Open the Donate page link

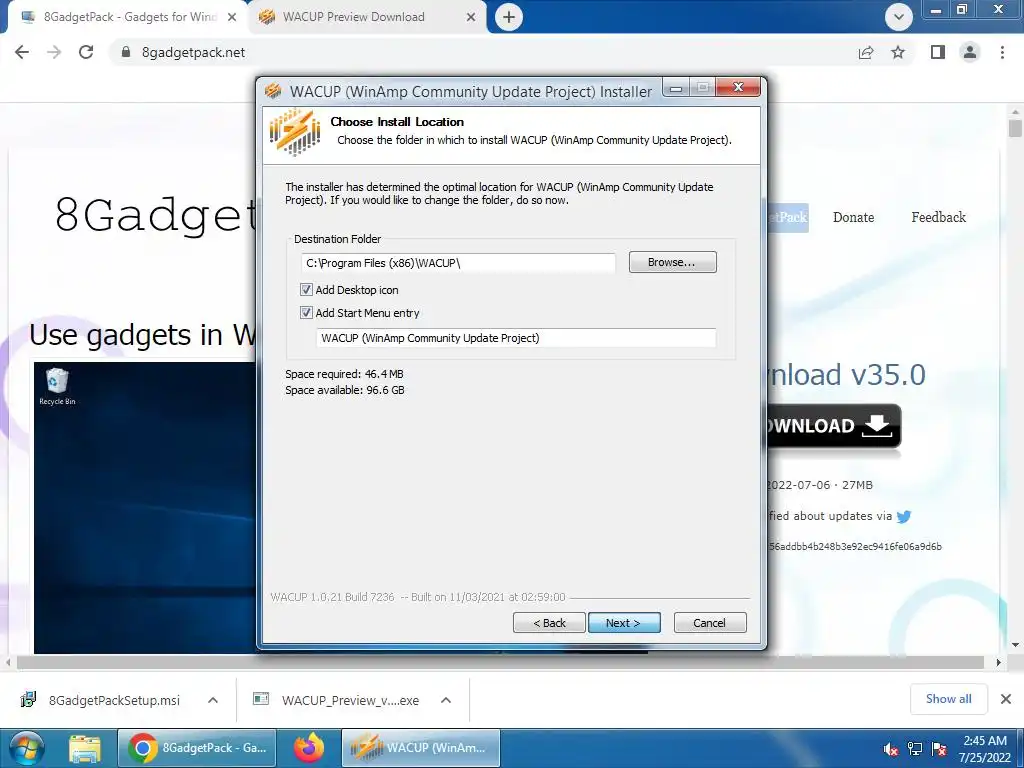click(853, 217)
